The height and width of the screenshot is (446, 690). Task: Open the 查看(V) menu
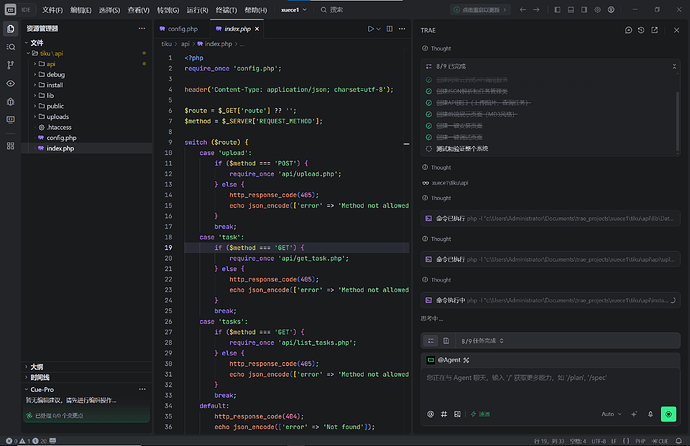(139, 10)
